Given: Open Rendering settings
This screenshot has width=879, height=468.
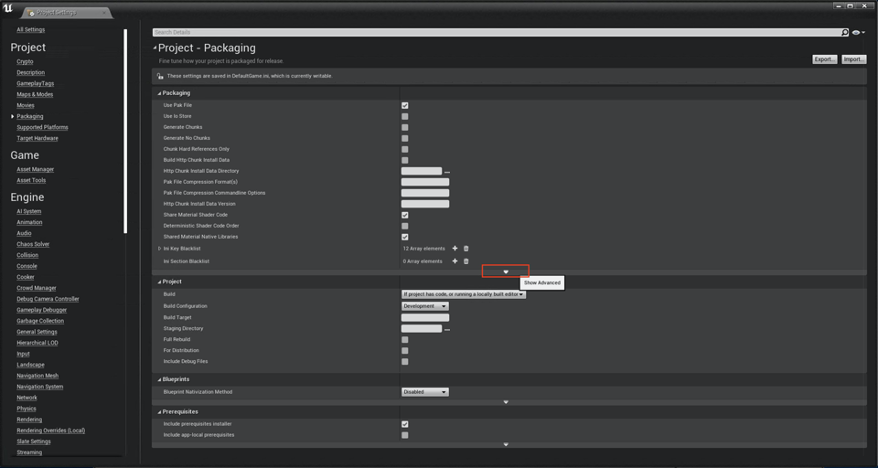Looking at the screenshot, I should [29, 420].
